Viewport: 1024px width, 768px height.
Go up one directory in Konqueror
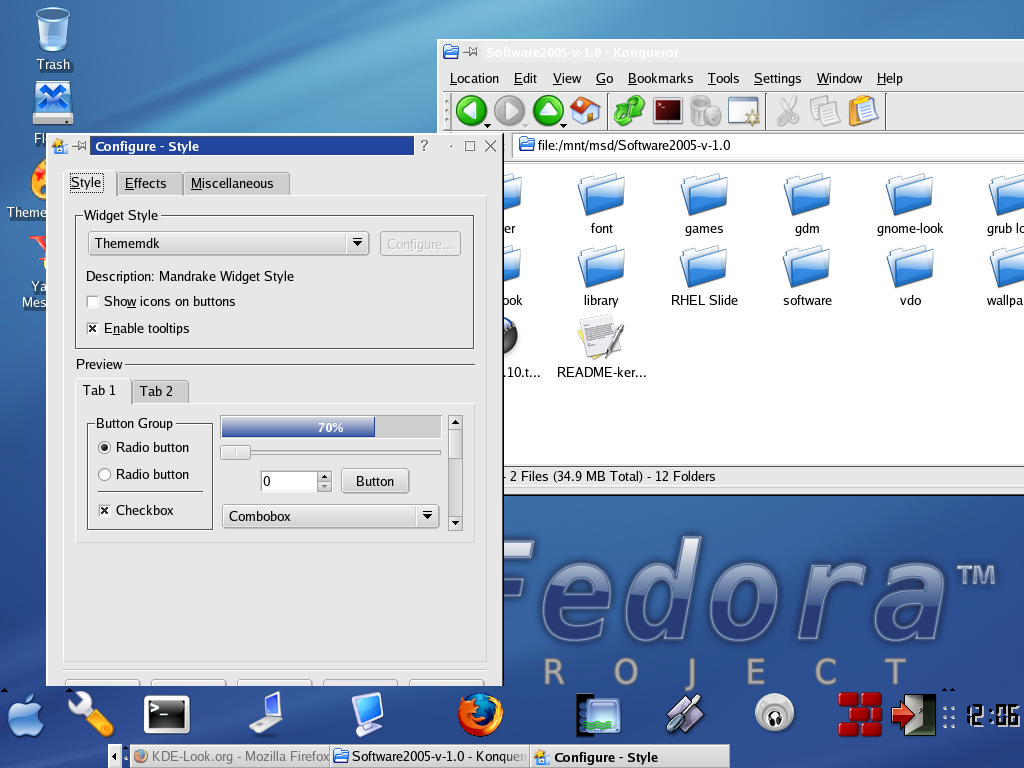(x=549, y=110)
